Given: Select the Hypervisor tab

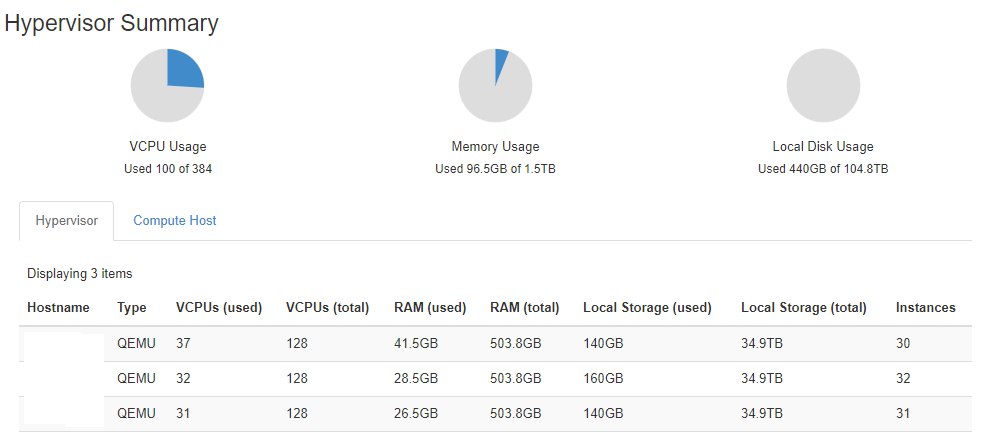Looking at the screenshot, I should (67, 220).
